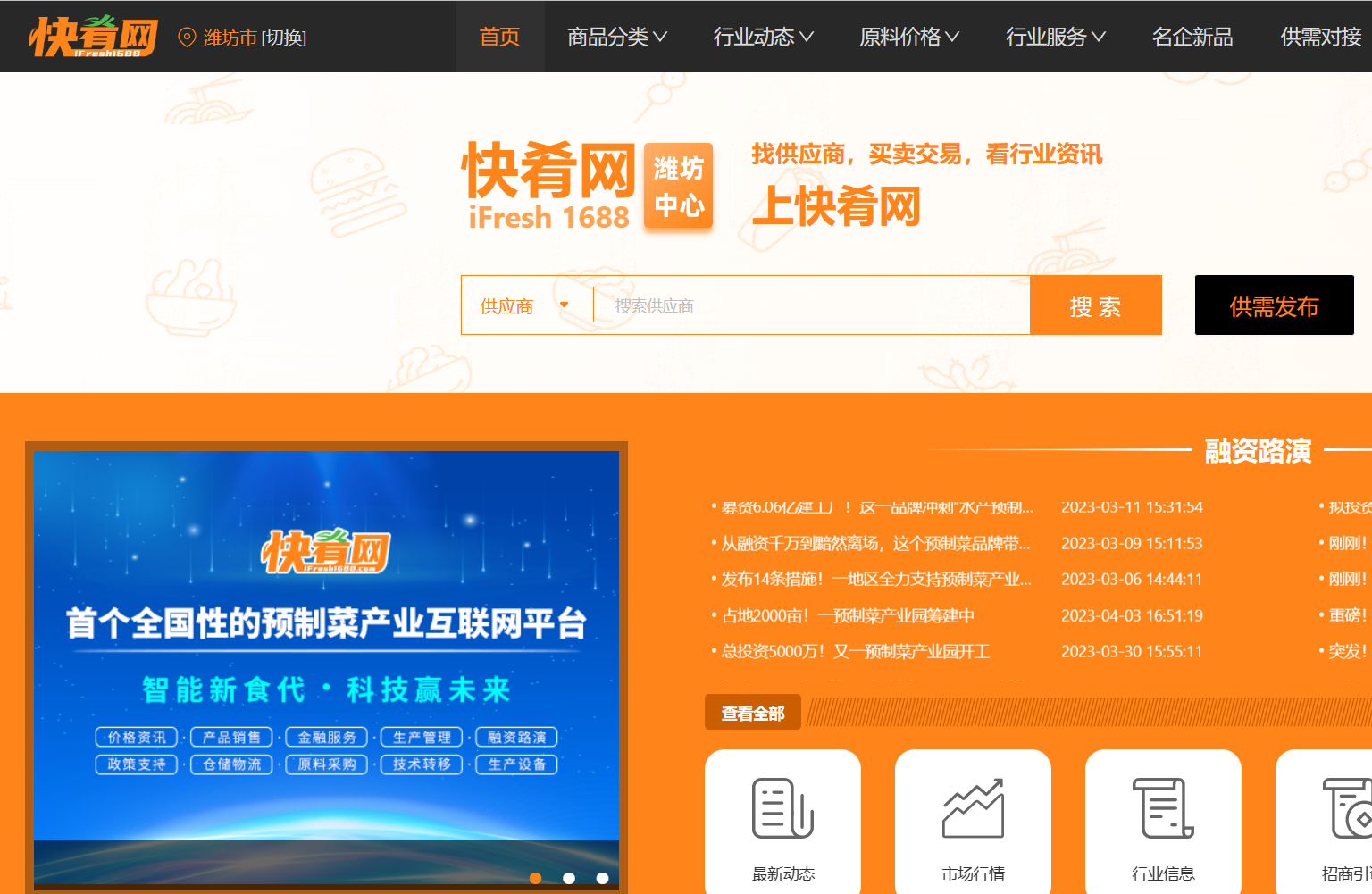Click the 上快肴网 slogan text

[836, 206]
